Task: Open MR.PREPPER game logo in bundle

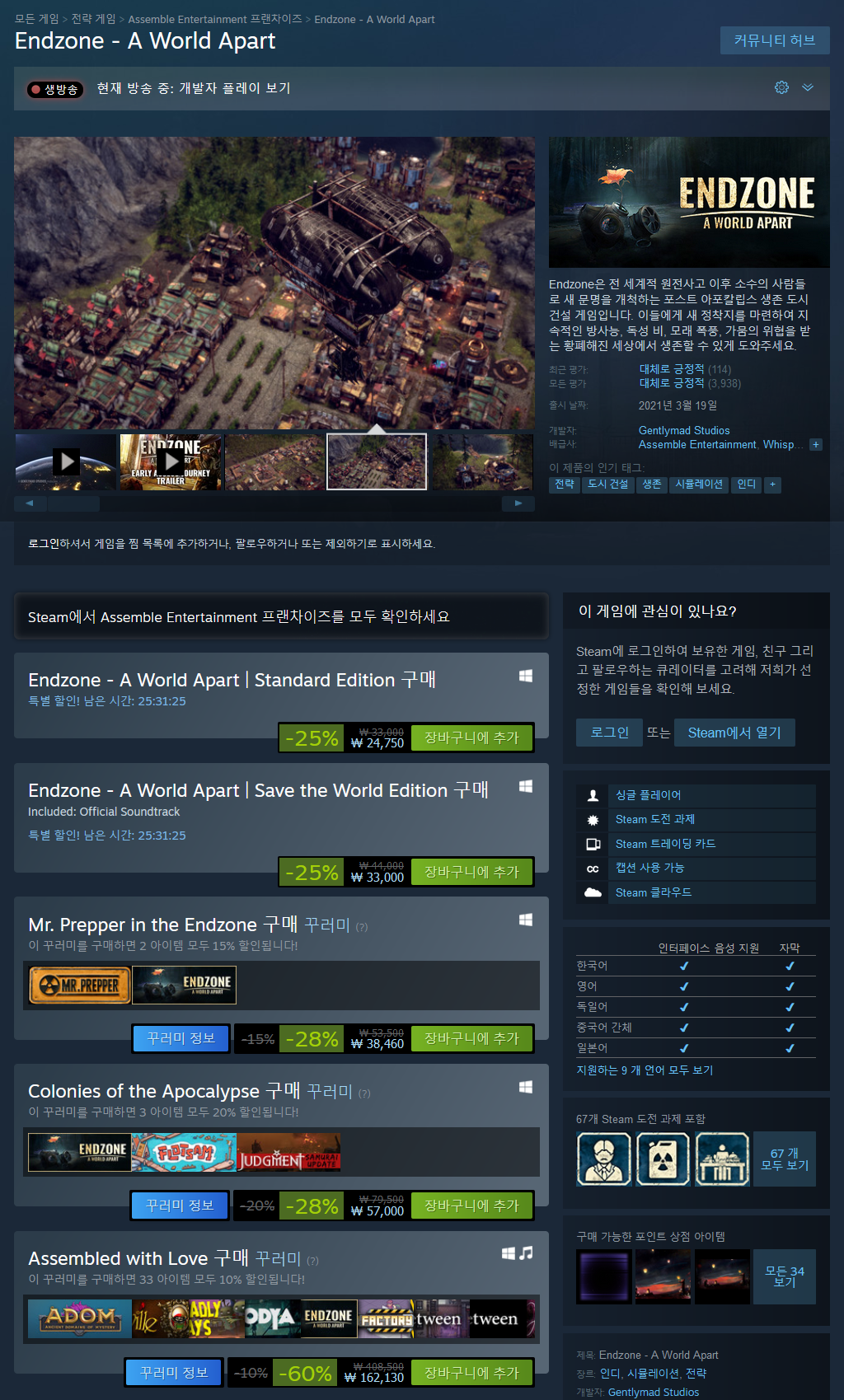Action: click(80, 985)
